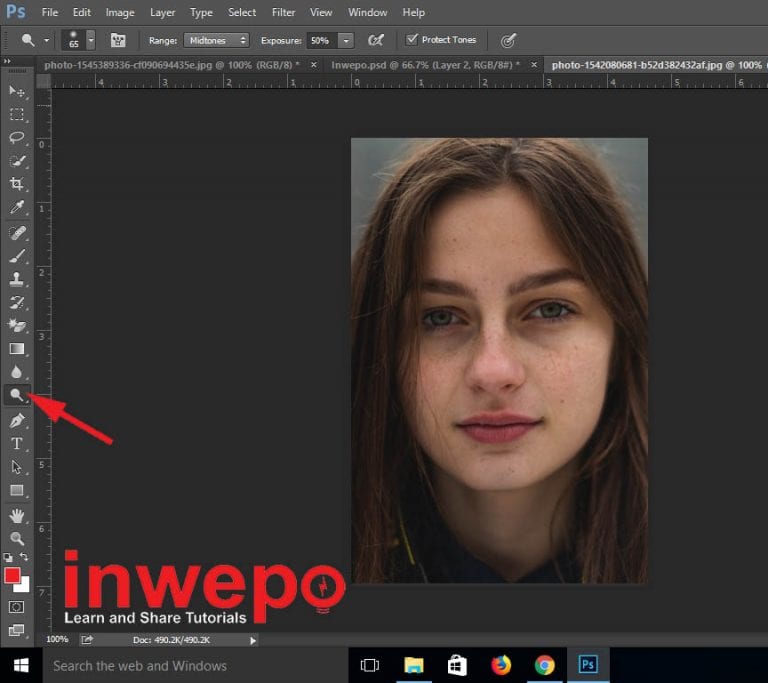Expand the collapsed toolbox panel arrows
The height and width of the screenshot is (683, 768).
click(x=7, y=61)
